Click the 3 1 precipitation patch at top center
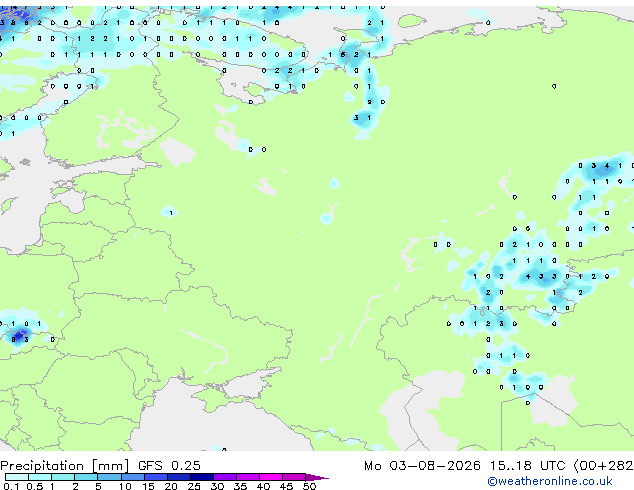 click(362, 118)
